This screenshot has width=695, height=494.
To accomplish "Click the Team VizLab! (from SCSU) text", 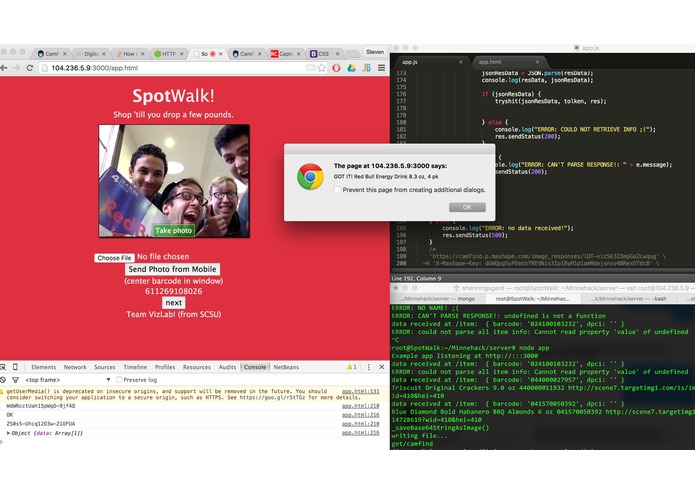I will coord(173,314).
